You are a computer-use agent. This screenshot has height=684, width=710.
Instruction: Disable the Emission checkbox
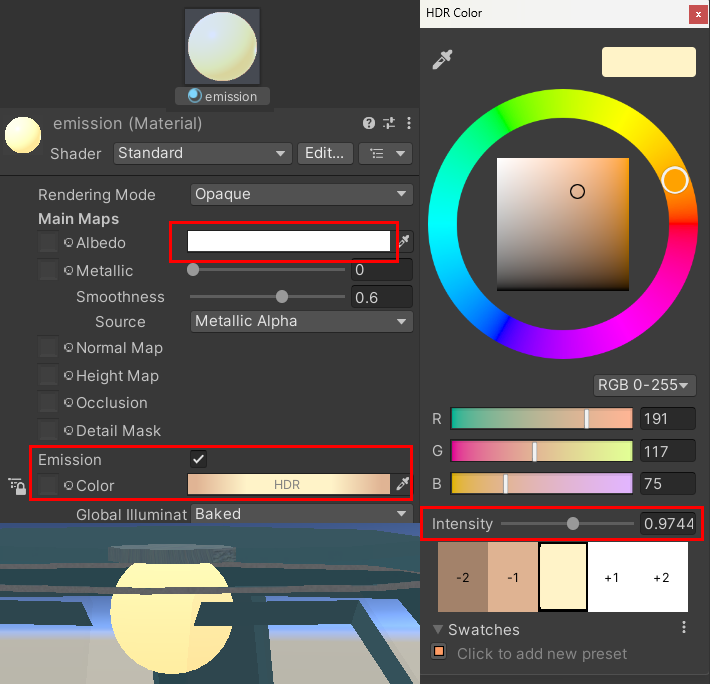click(199, 459)
